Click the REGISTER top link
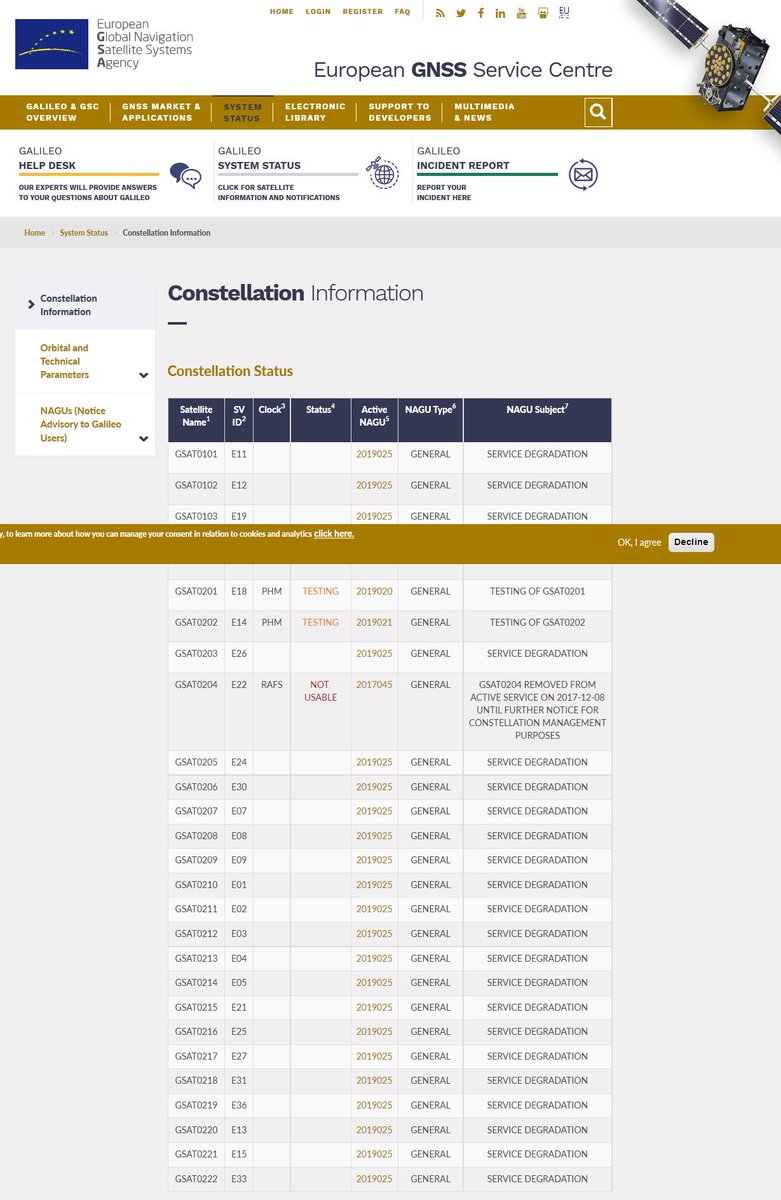 (362, 12)
